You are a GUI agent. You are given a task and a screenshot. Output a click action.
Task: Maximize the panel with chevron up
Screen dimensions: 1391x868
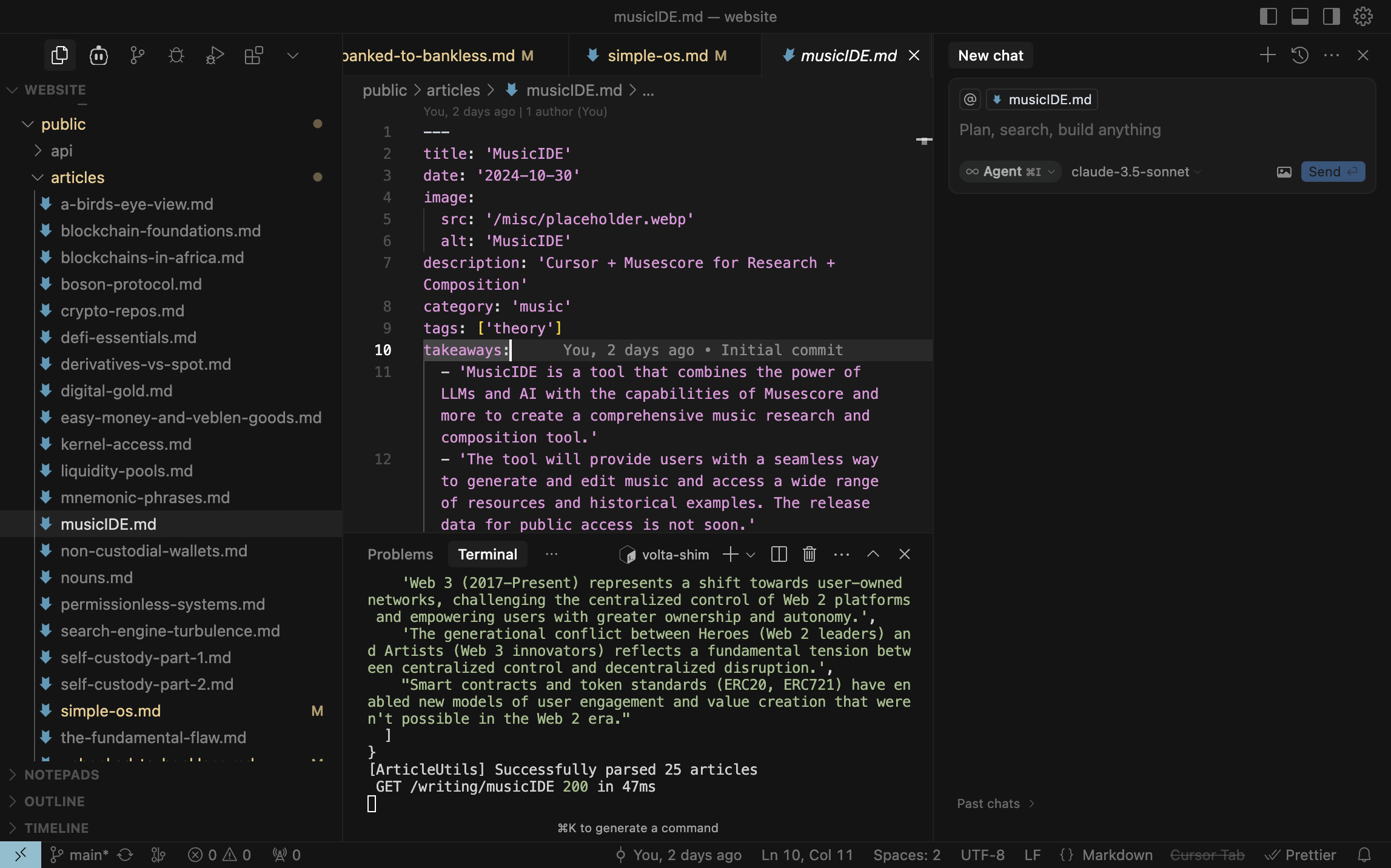tap(873, 554)
